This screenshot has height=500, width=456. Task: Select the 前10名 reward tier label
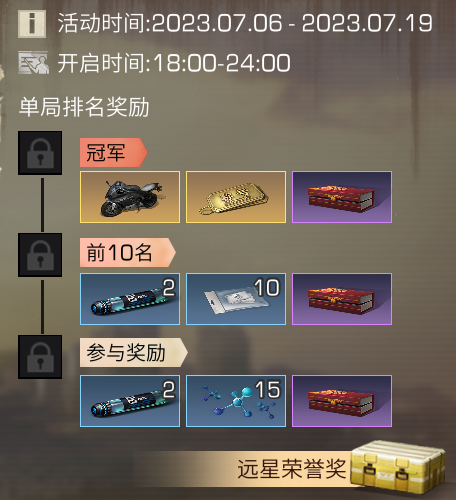(127, 252)
